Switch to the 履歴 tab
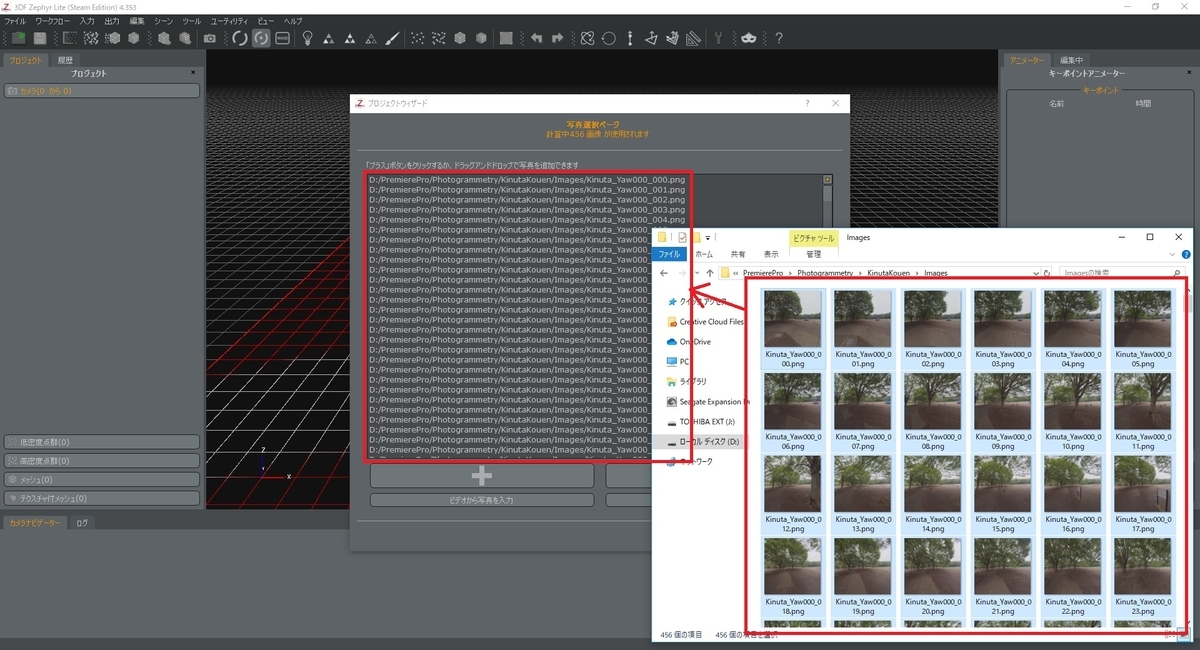The width and height of the screenshot is (1200, 650). click(65, 61)
